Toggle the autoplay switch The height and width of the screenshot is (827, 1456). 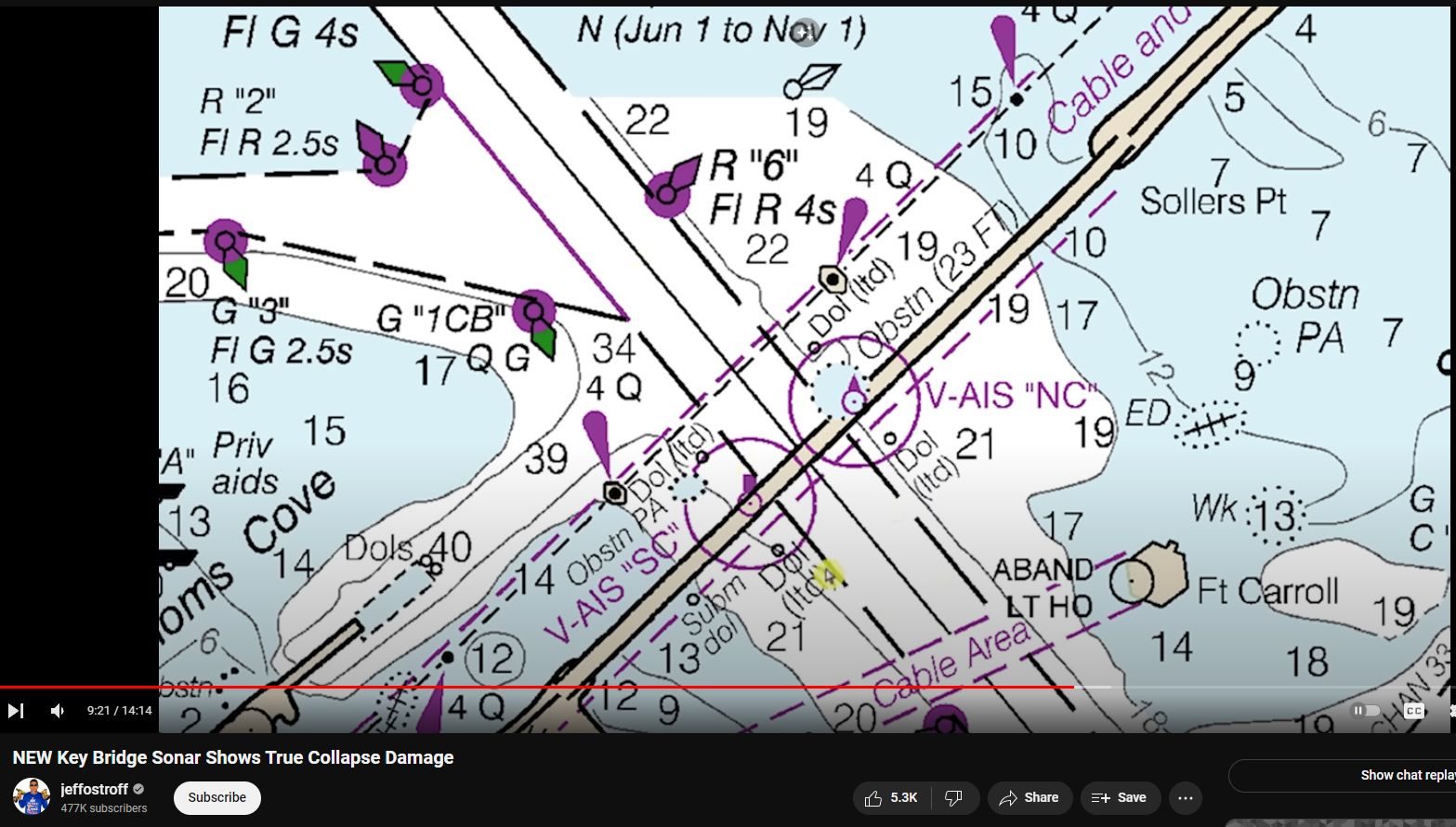coord(1365,711)
